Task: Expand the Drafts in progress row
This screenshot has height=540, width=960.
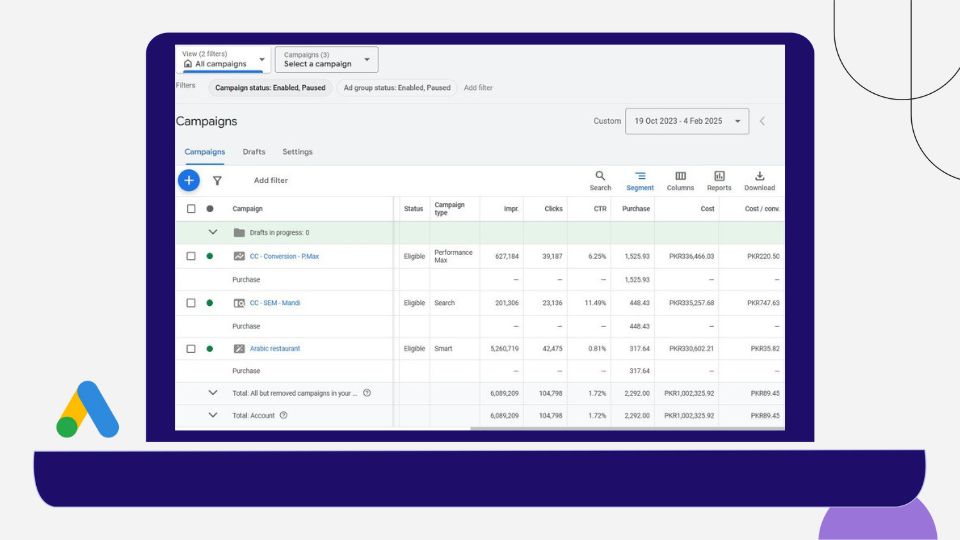Action: point(212,232)
